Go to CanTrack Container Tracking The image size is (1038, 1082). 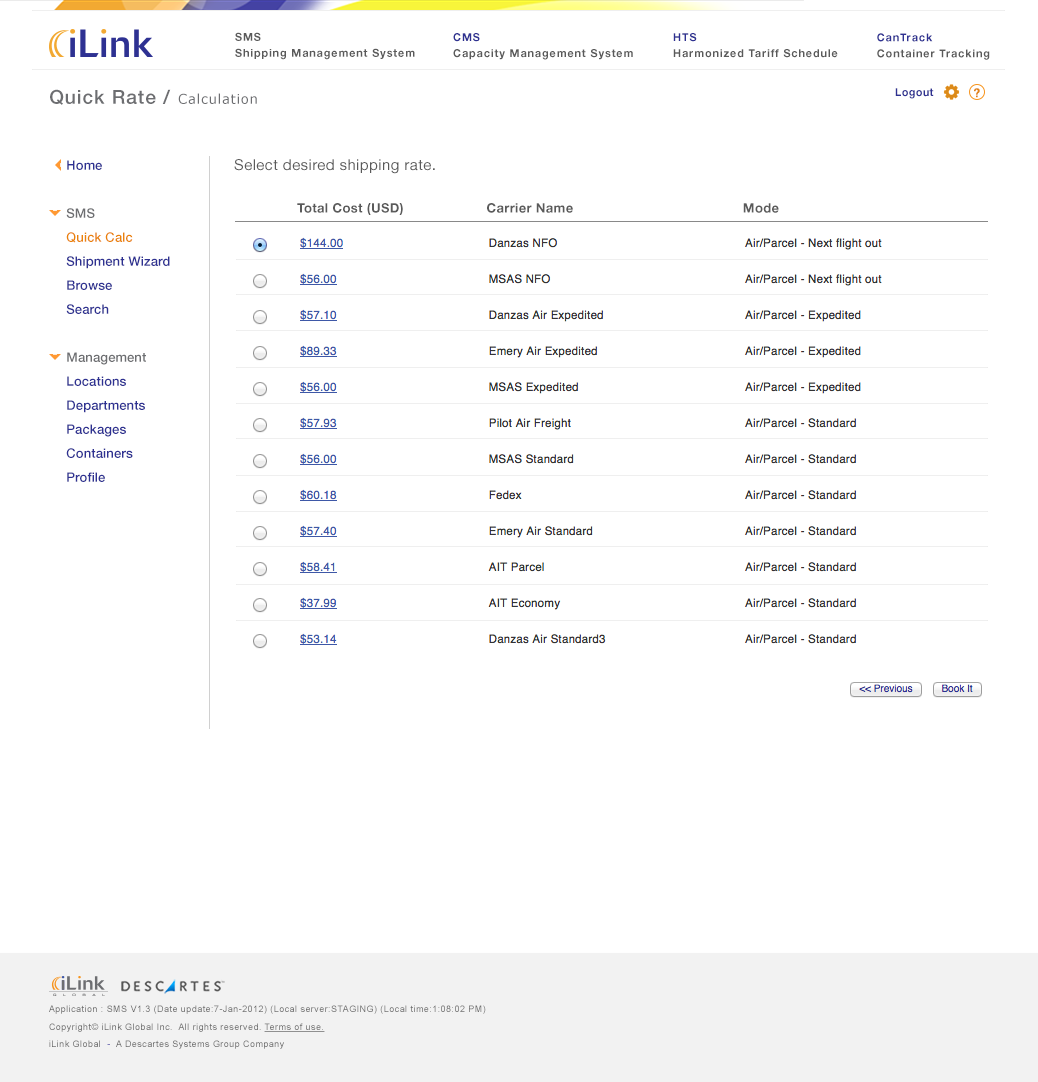click(932, 45)
